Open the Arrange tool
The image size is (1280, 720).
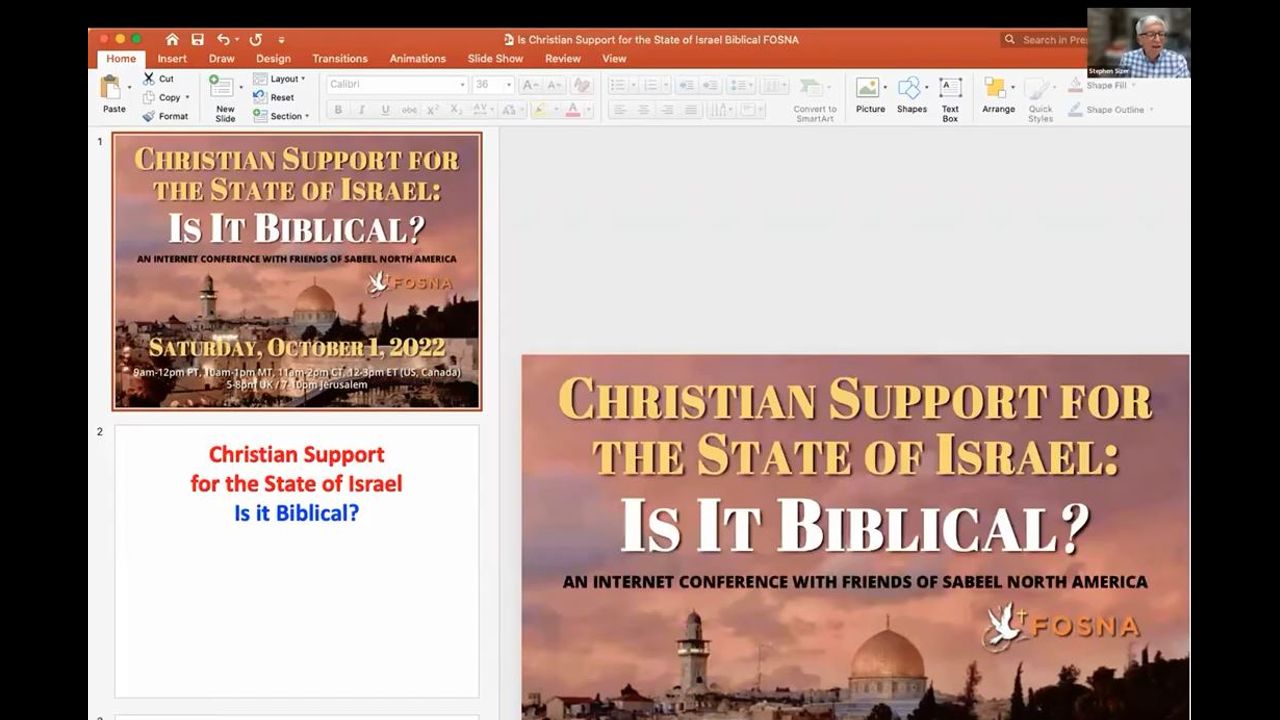pyautogui.click(x=997, y=90)
